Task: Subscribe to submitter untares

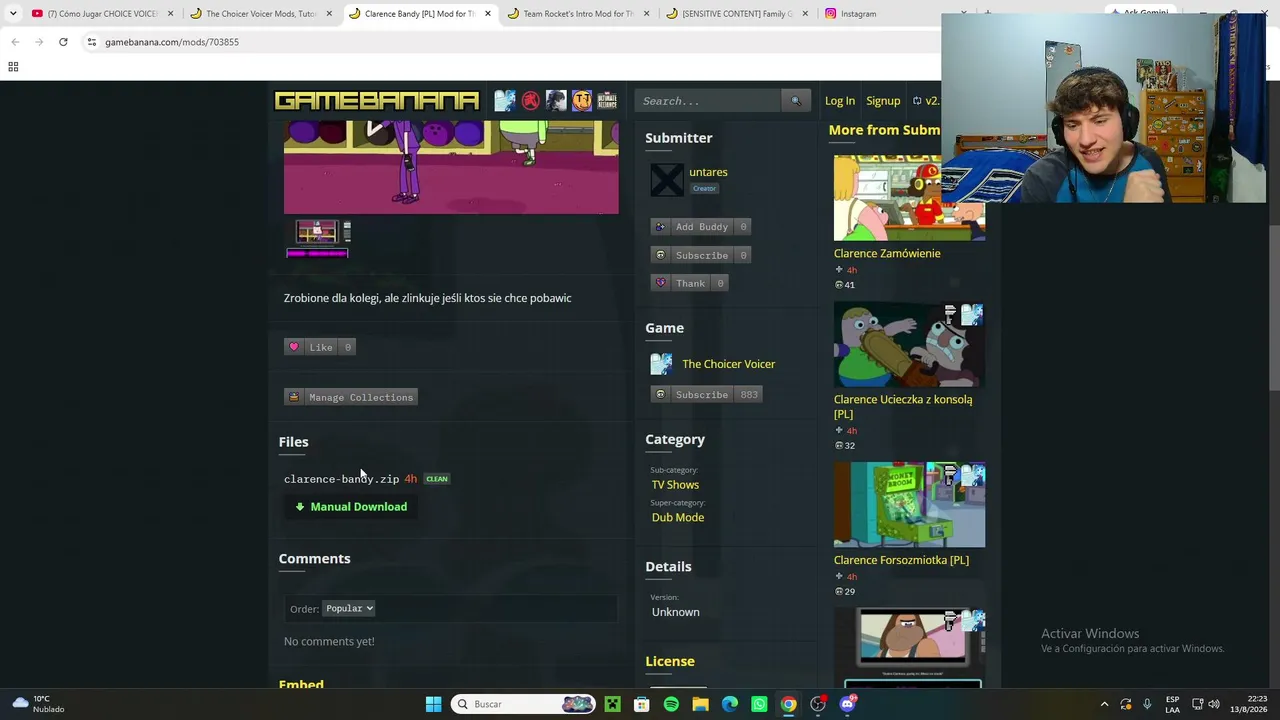Action: pos(701,255)
